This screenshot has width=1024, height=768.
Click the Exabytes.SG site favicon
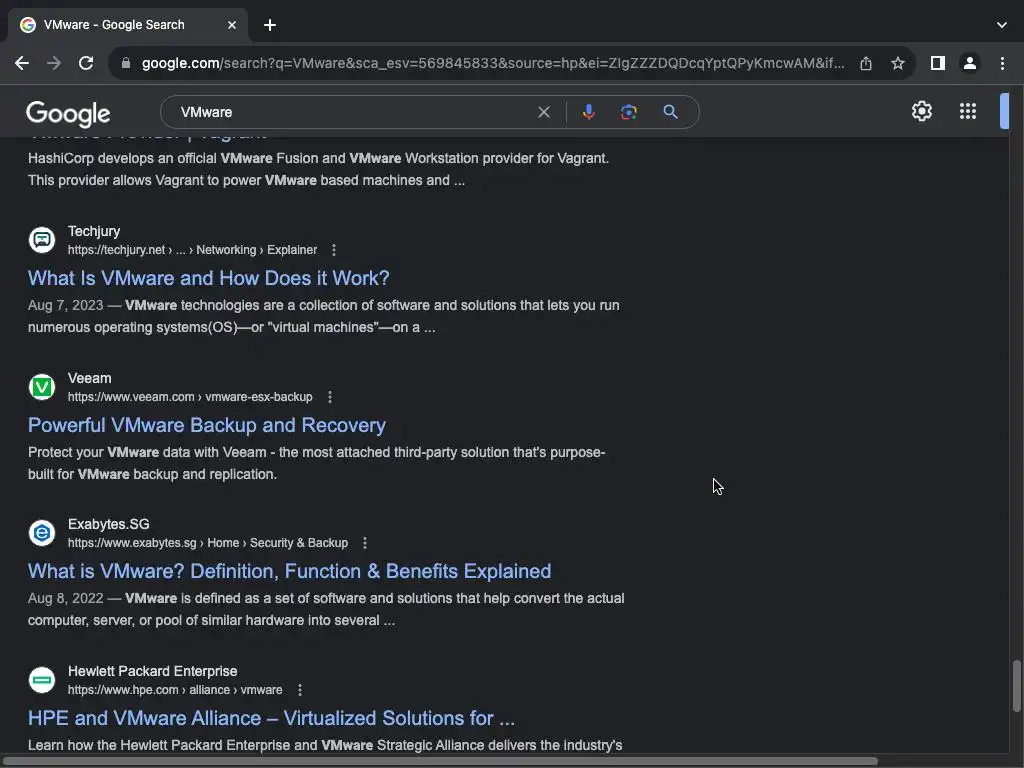click(x=42, y=533)
